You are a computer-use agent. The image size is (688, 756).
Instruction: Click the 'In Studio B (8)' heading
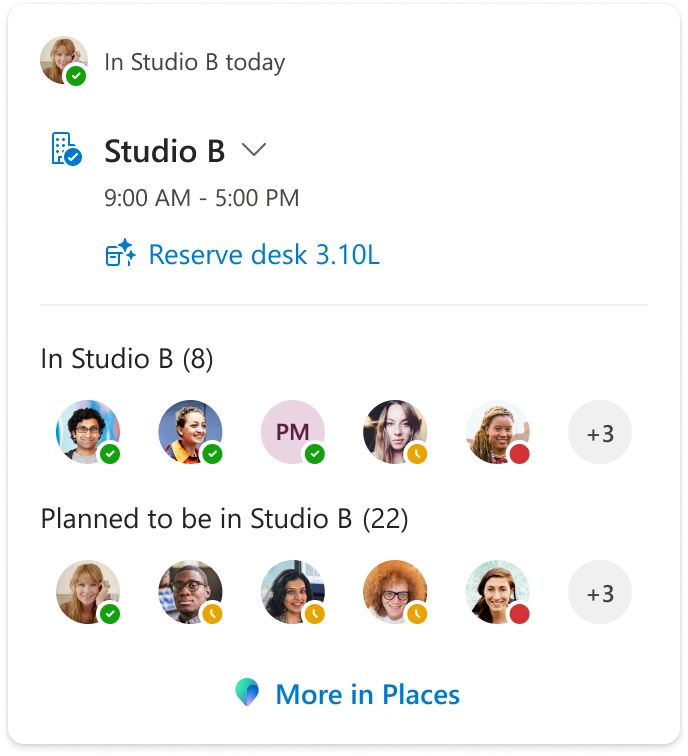[x=127, y=359]
